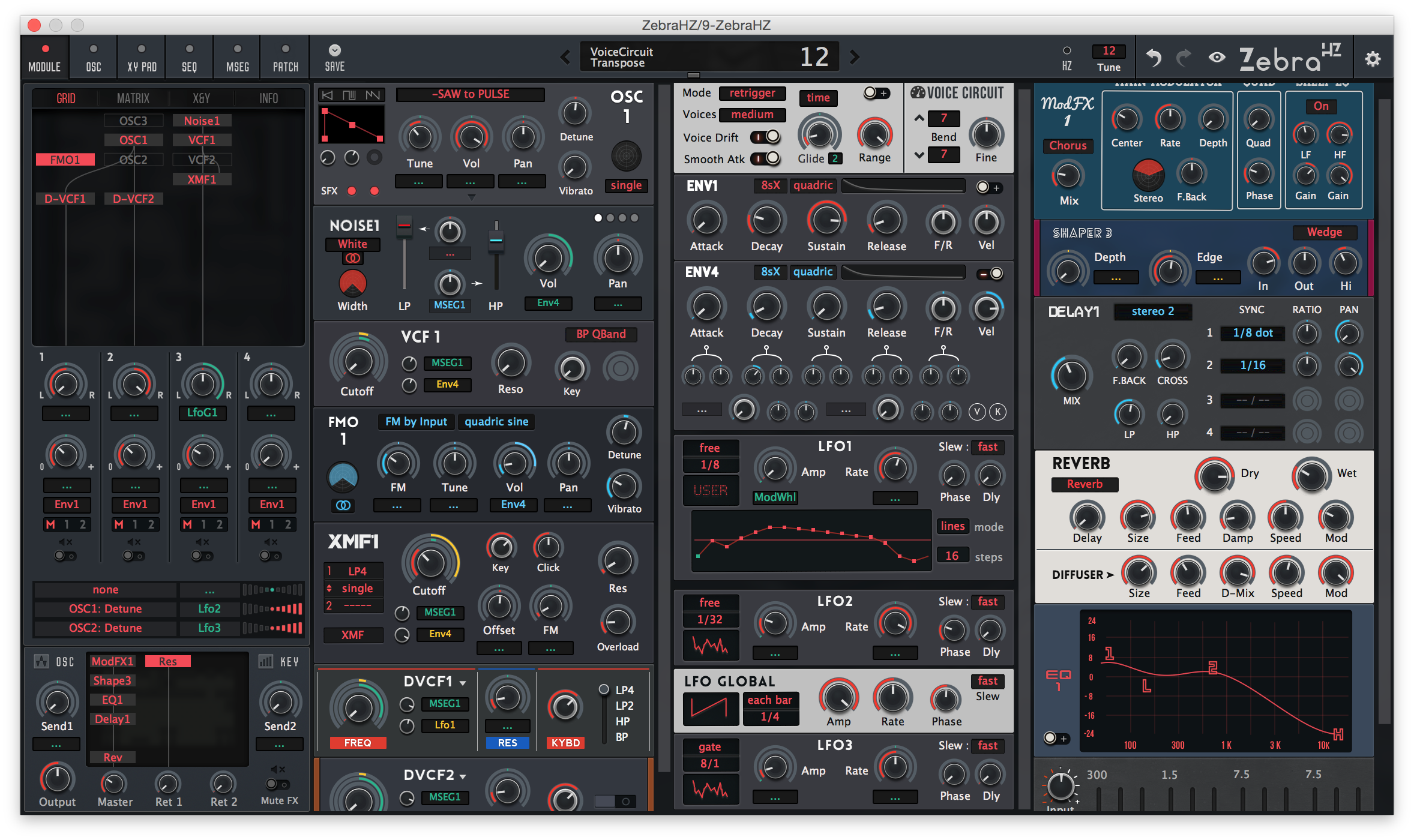This screenshot has width=1414, height=840.
Task: Click the ModFX Stereo red knob
Action: click(1148, 175)
